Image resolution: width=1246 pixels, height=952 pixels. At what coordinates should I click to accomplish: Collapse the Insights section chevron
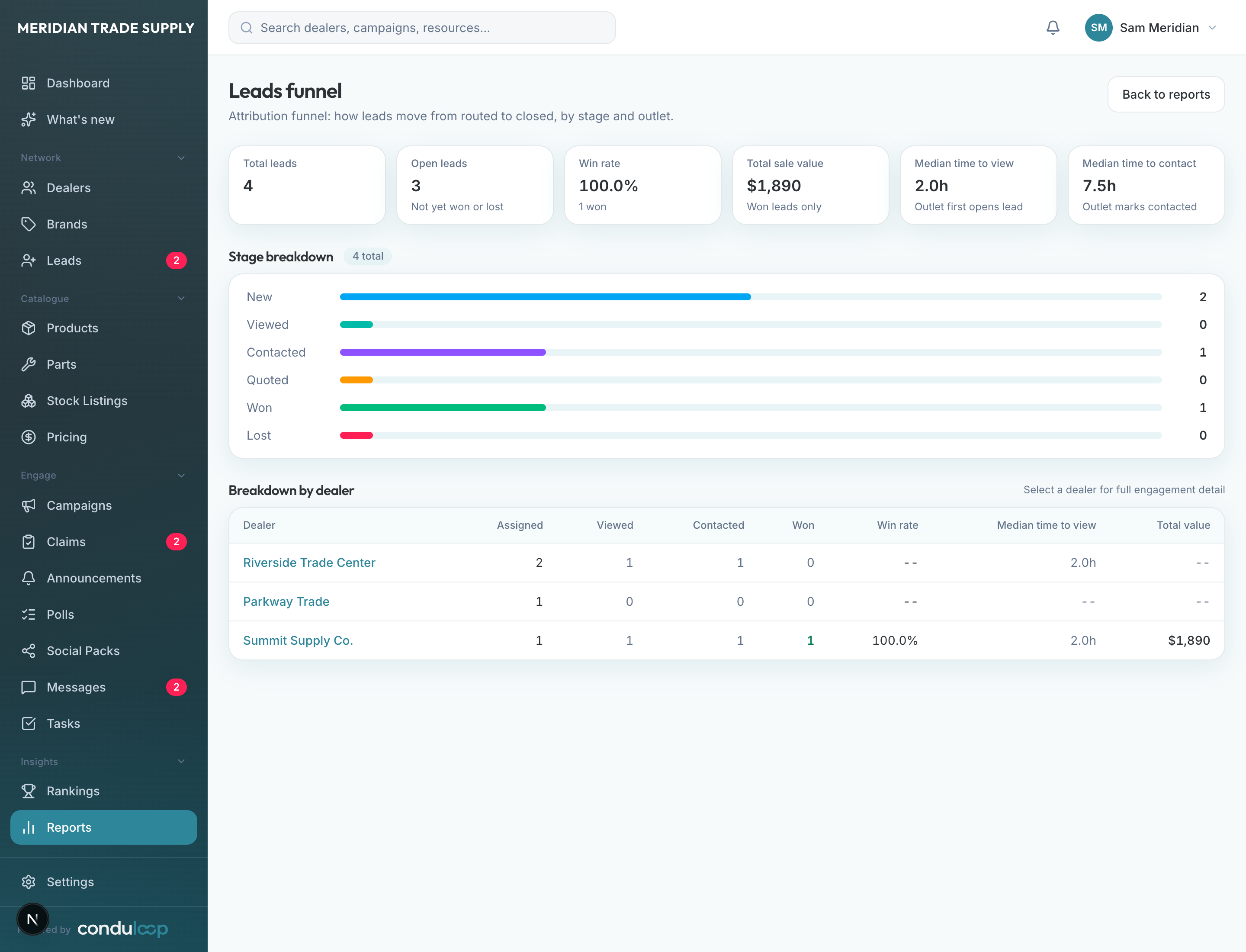(x=181, y=761)
